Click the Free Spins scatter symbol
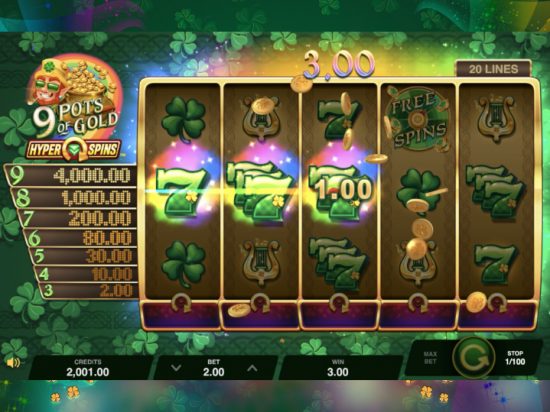550x412 pixels. 417,120
